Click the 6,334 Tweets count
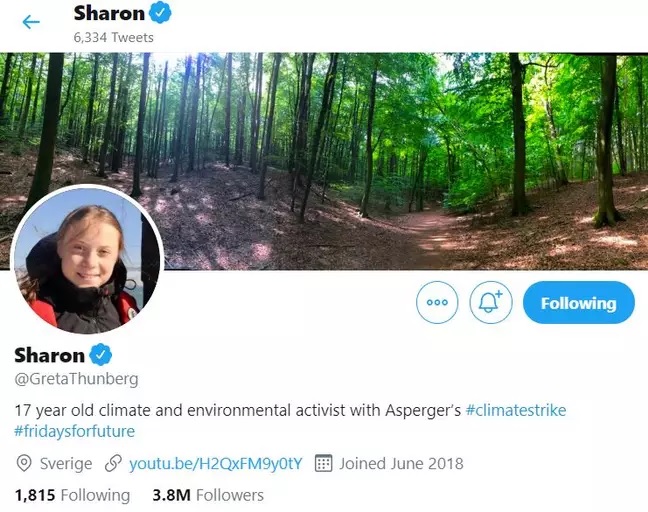The height and width of the screenshot is (512, 648). pyautogui.click(x=113, y=37)
